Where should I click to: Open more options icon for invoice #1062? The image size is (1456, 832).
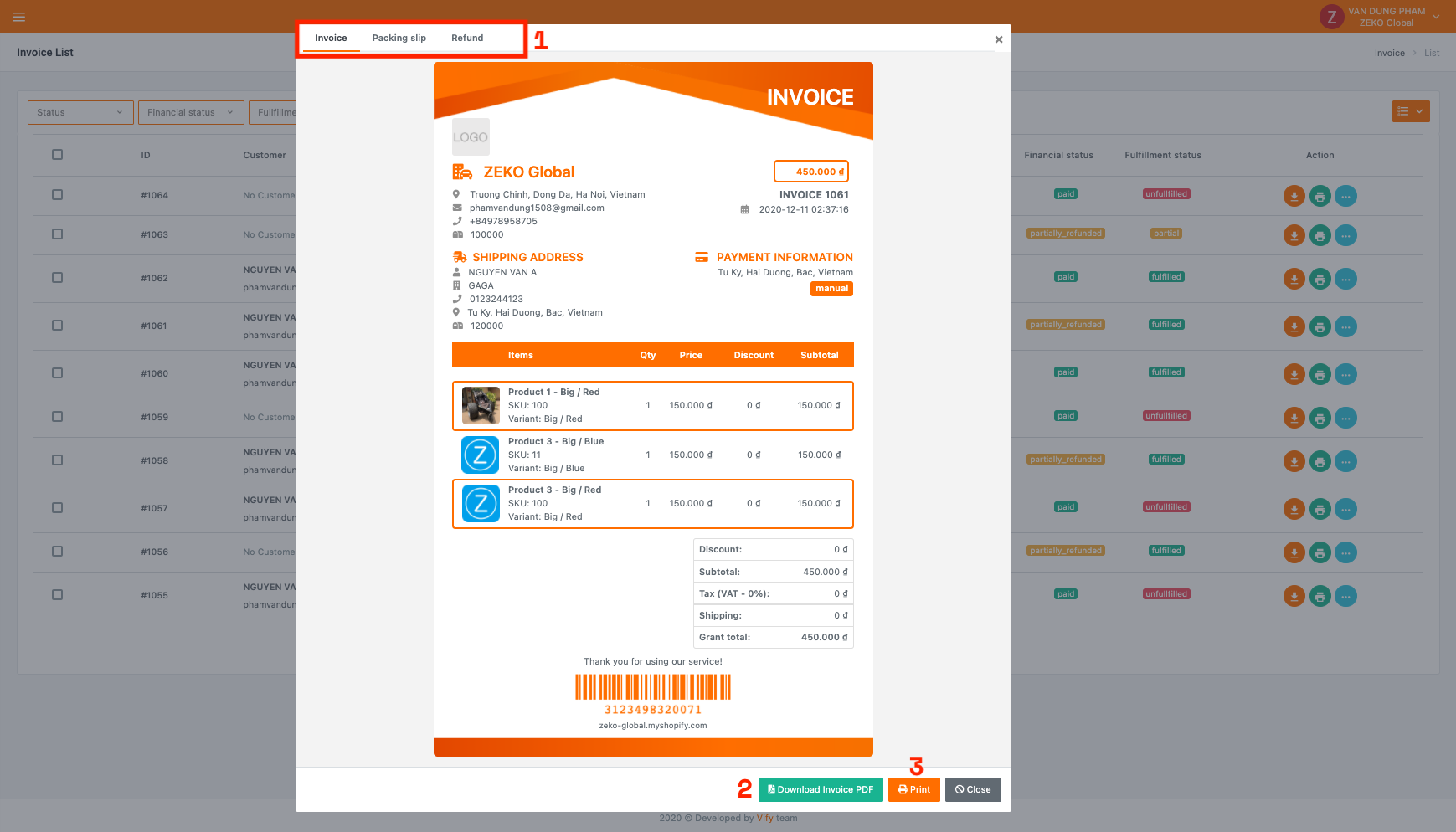(x=1345, y=279)
